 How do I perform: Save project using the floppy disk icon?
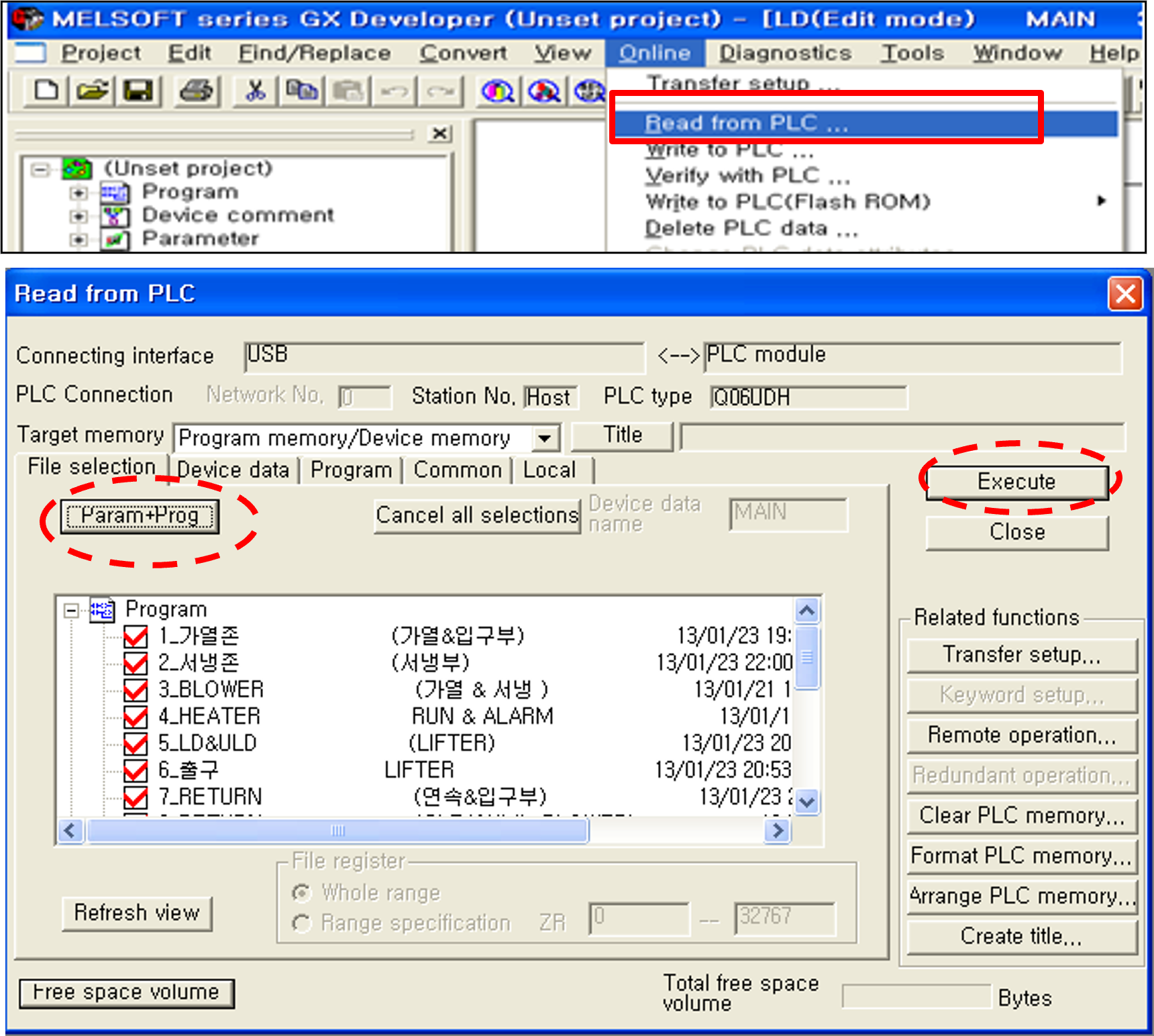(x=138, y=90)
